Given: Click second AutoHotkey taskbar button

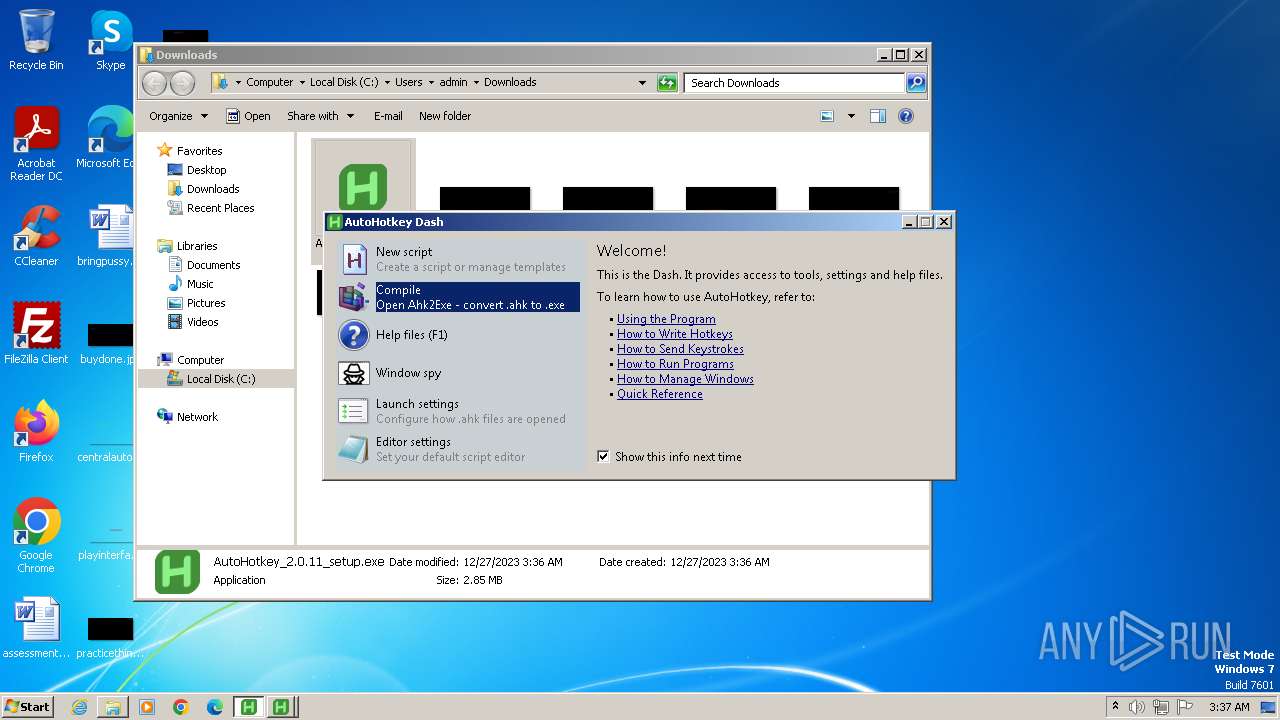Looking at the screenshot, I should (x=282, y=707).
